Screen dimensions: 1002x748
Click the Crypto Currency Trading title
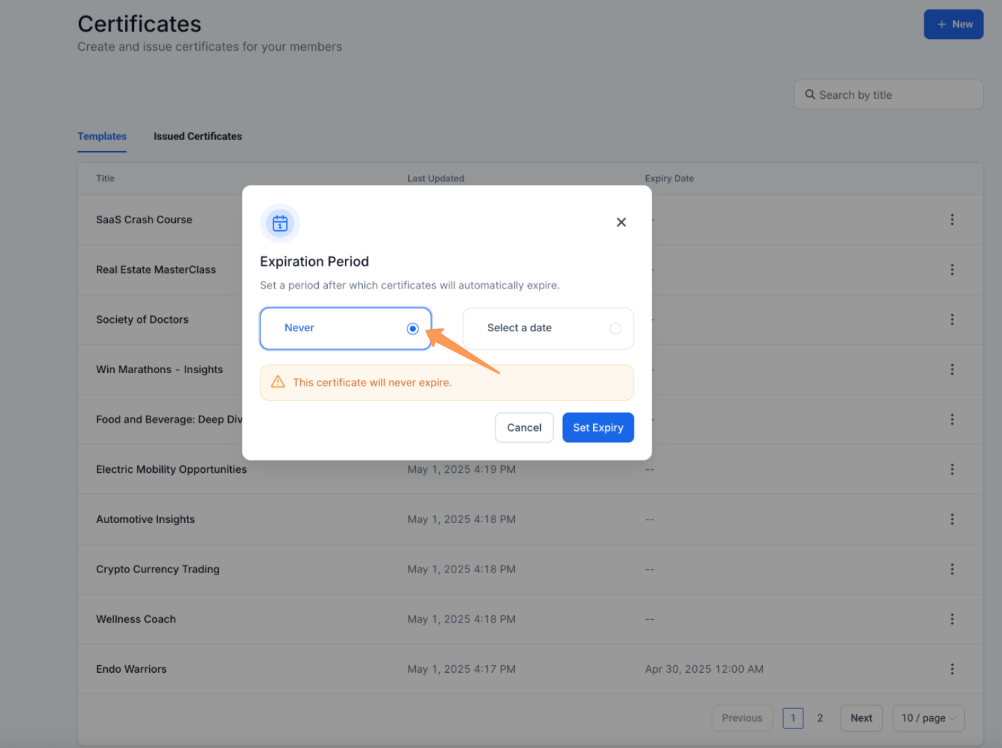coord(157,569)
